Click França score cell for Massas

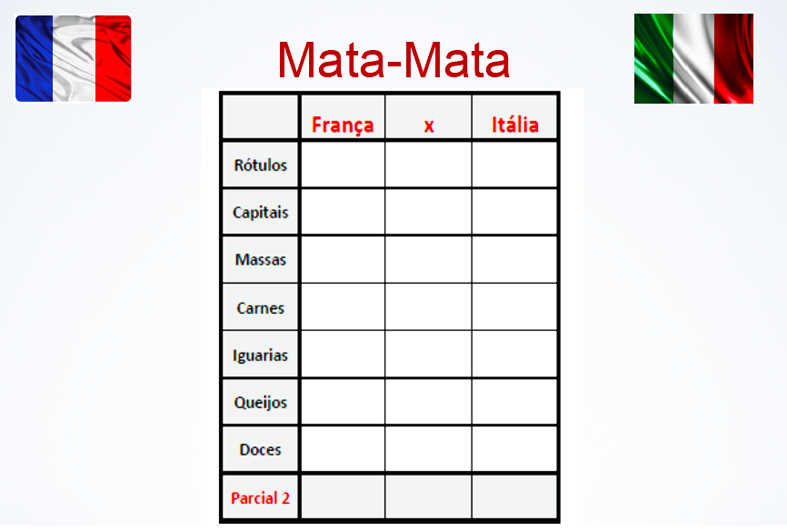point(342,260)
